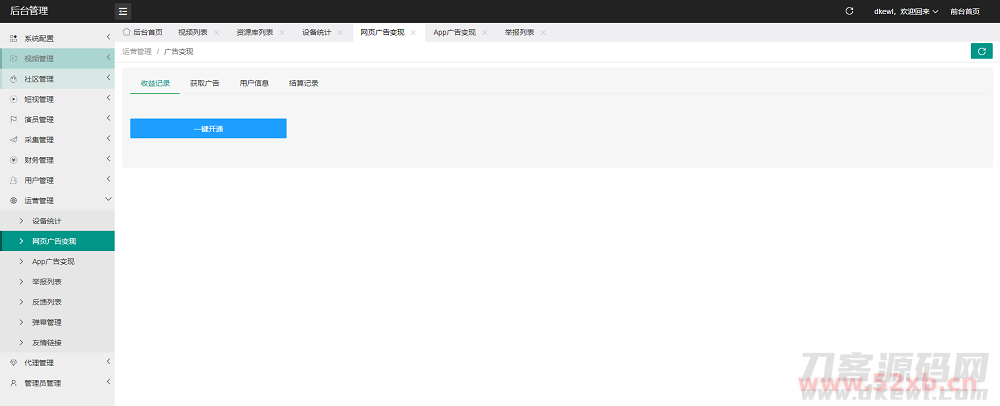The image size is (1000, 406).
Task: Click the 用户管理 sidebar icon
Action: coord(13,180)
